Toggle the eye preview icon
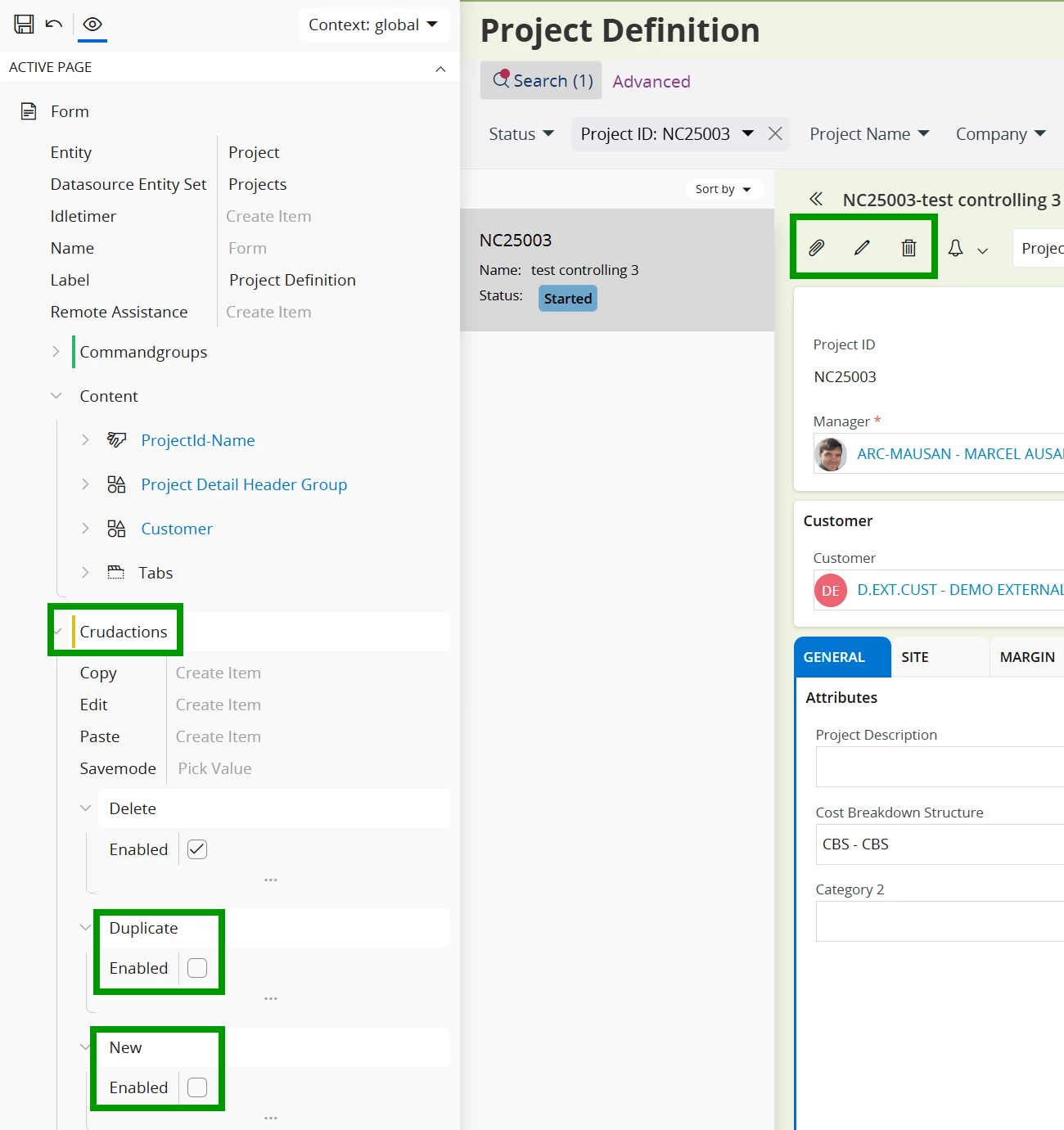This screenshot has width=1064, height=1130. click(92, 24)
